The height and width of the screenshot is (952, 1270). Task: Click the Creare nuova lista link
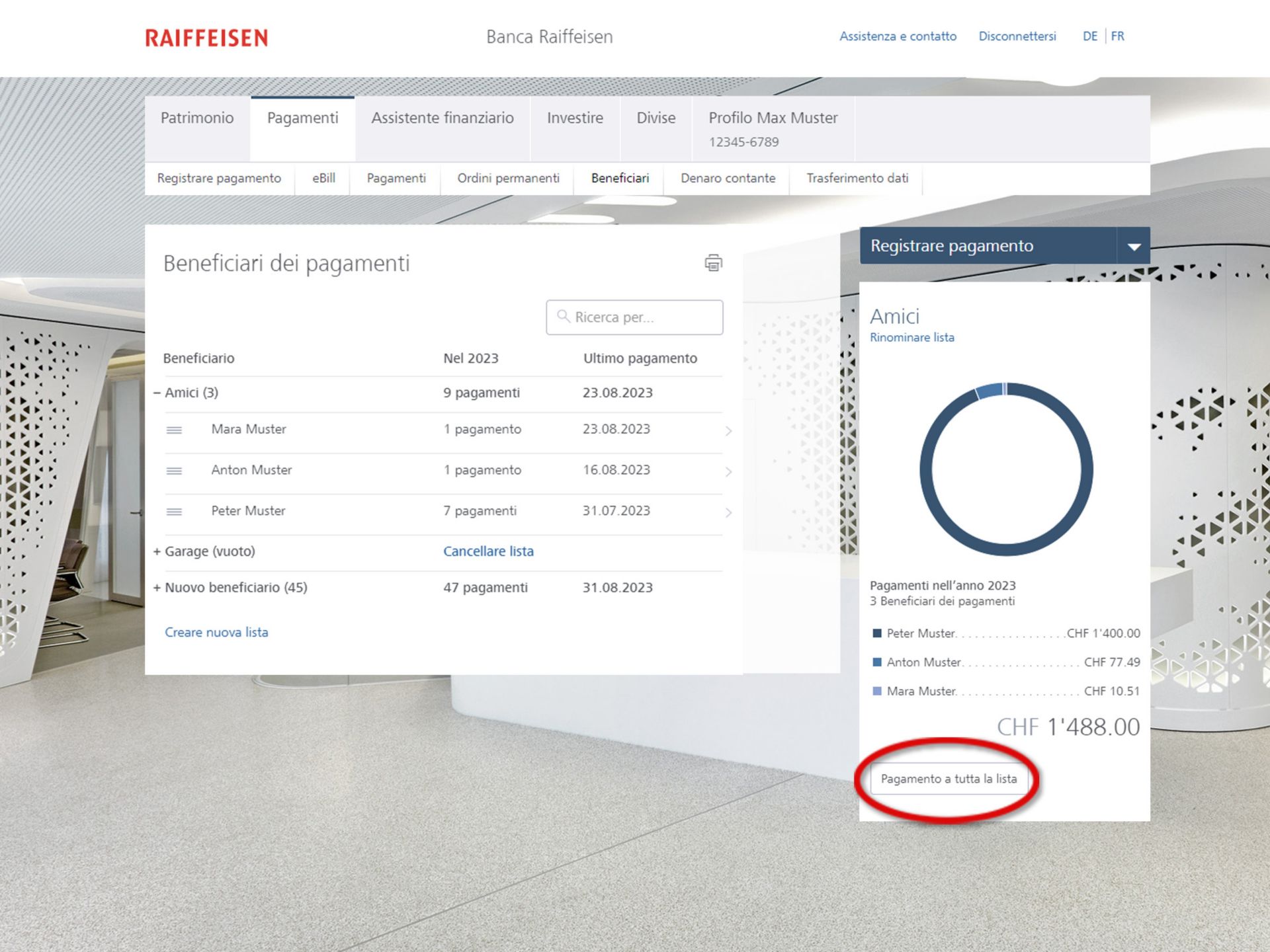coord(216,632)
